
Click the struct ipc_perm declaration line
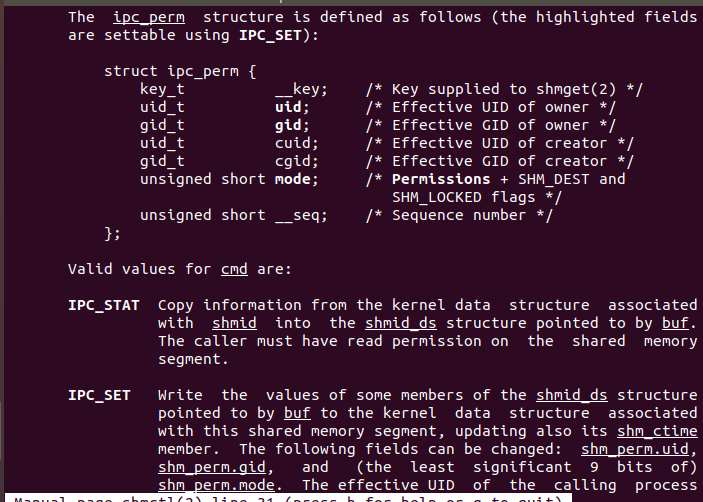[180, 72]
